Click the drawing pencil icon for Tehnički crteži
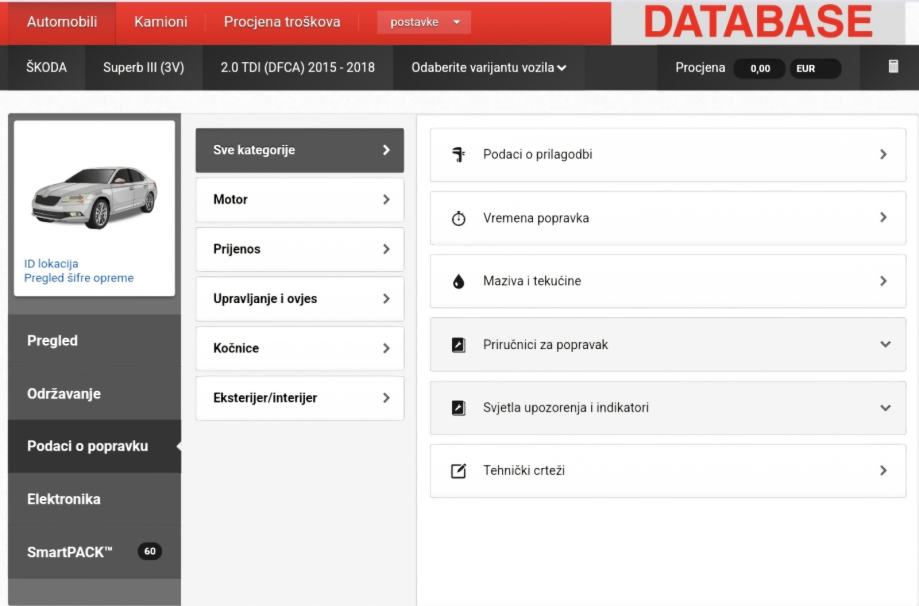The height and width of the screenshot is (606, 919). pos(458,471)
